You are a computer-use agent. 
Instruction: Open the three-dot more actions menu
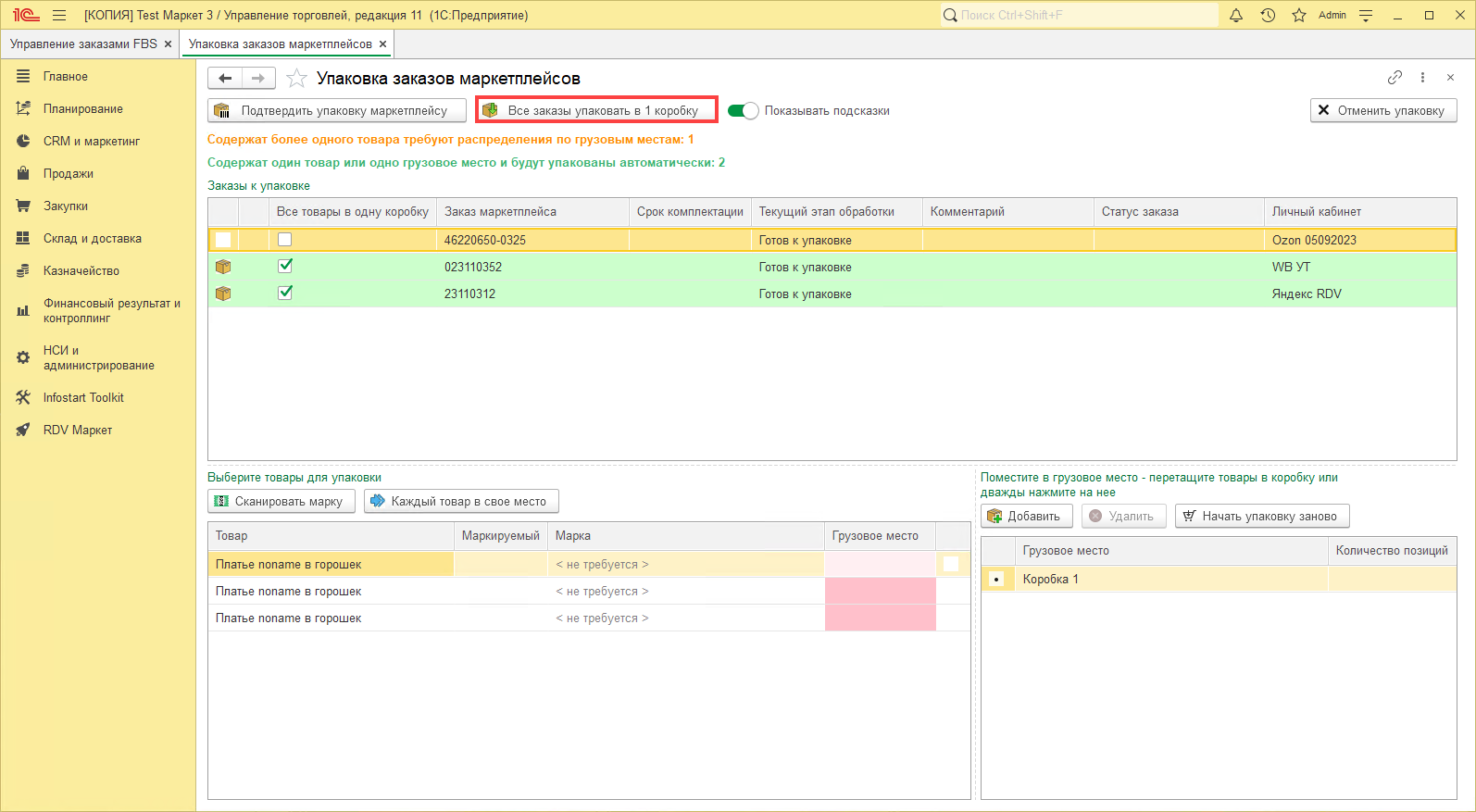(1422, 78)
